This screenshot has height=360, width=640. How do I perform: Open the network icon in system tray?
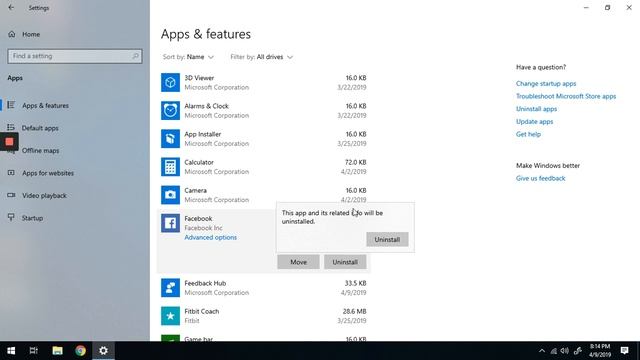[553, 351]
